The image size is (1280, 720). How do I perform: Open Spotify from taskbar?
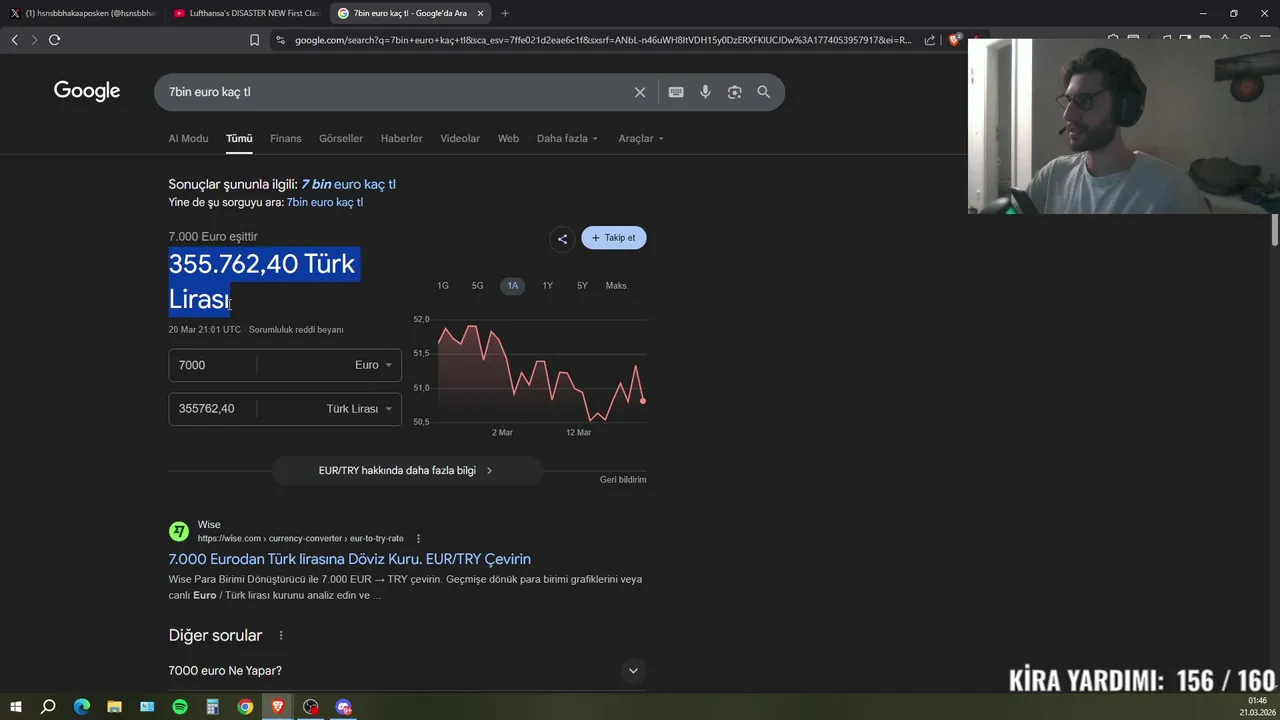pos(180,707)
